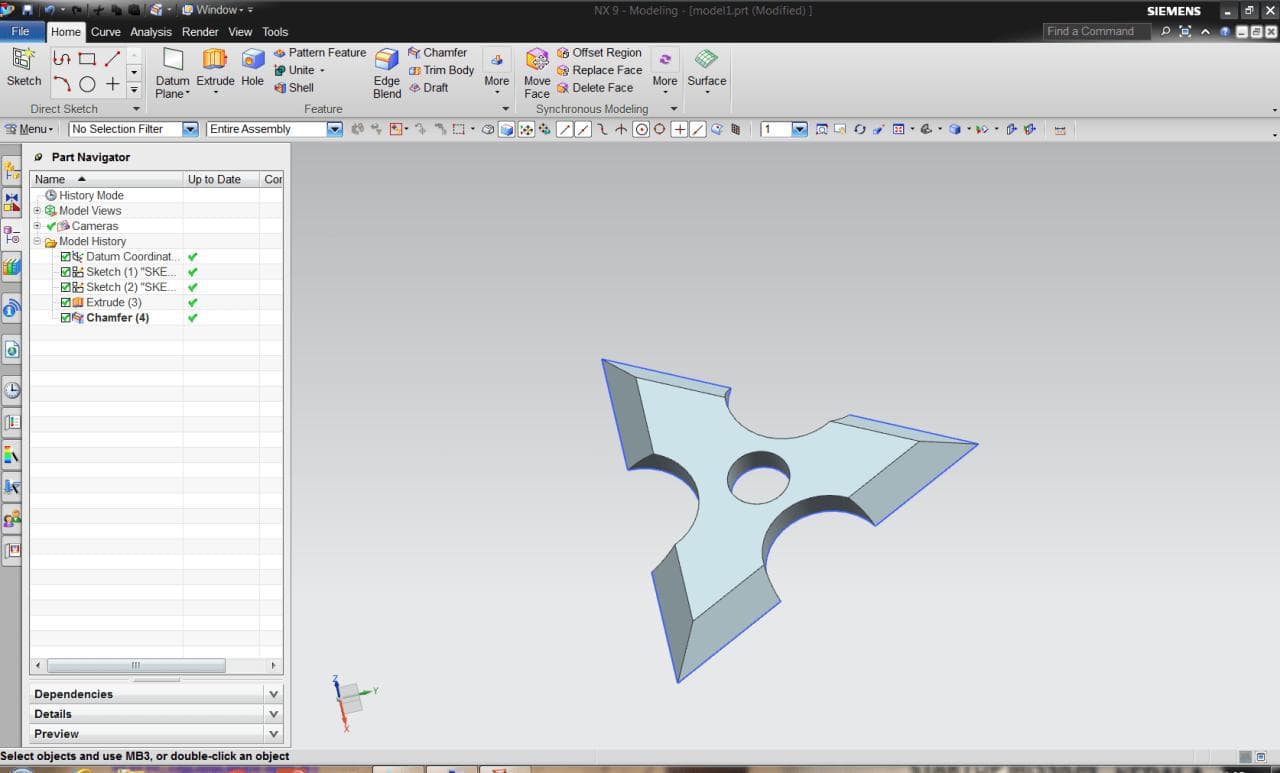Open the Feature group More dropdown
1280x773 pixels.
tap(497, 72)
